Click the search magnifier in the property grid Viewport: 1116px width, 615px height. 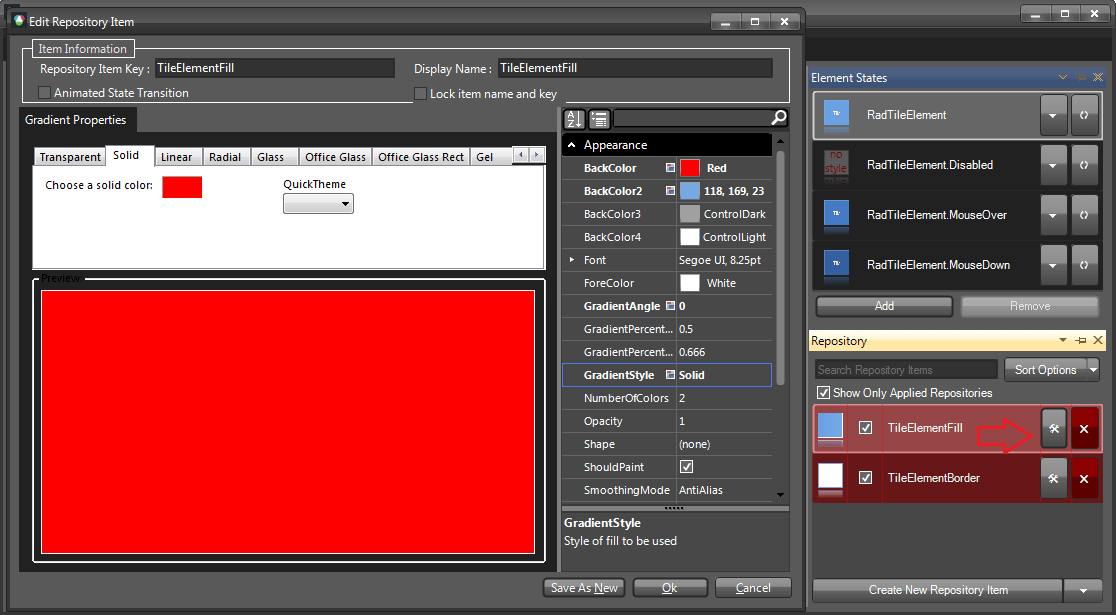pos(778,117)
